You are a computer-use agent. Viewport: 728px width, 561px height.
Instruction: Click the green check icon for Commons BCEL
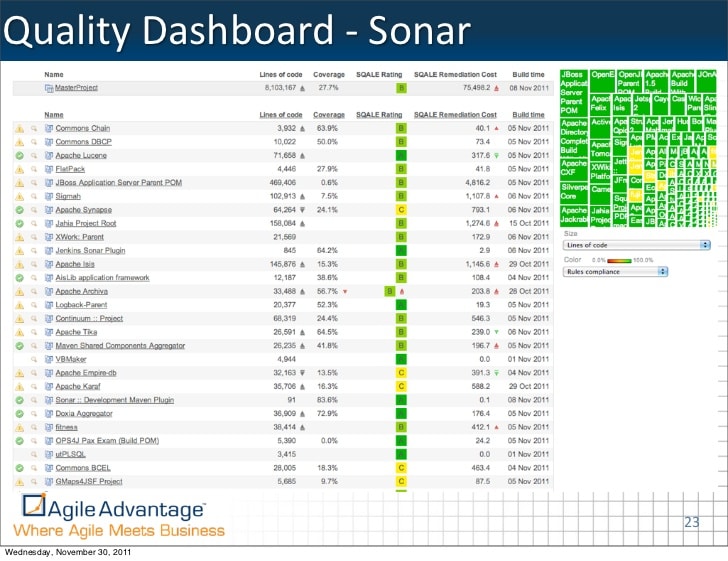pos(19,467)
